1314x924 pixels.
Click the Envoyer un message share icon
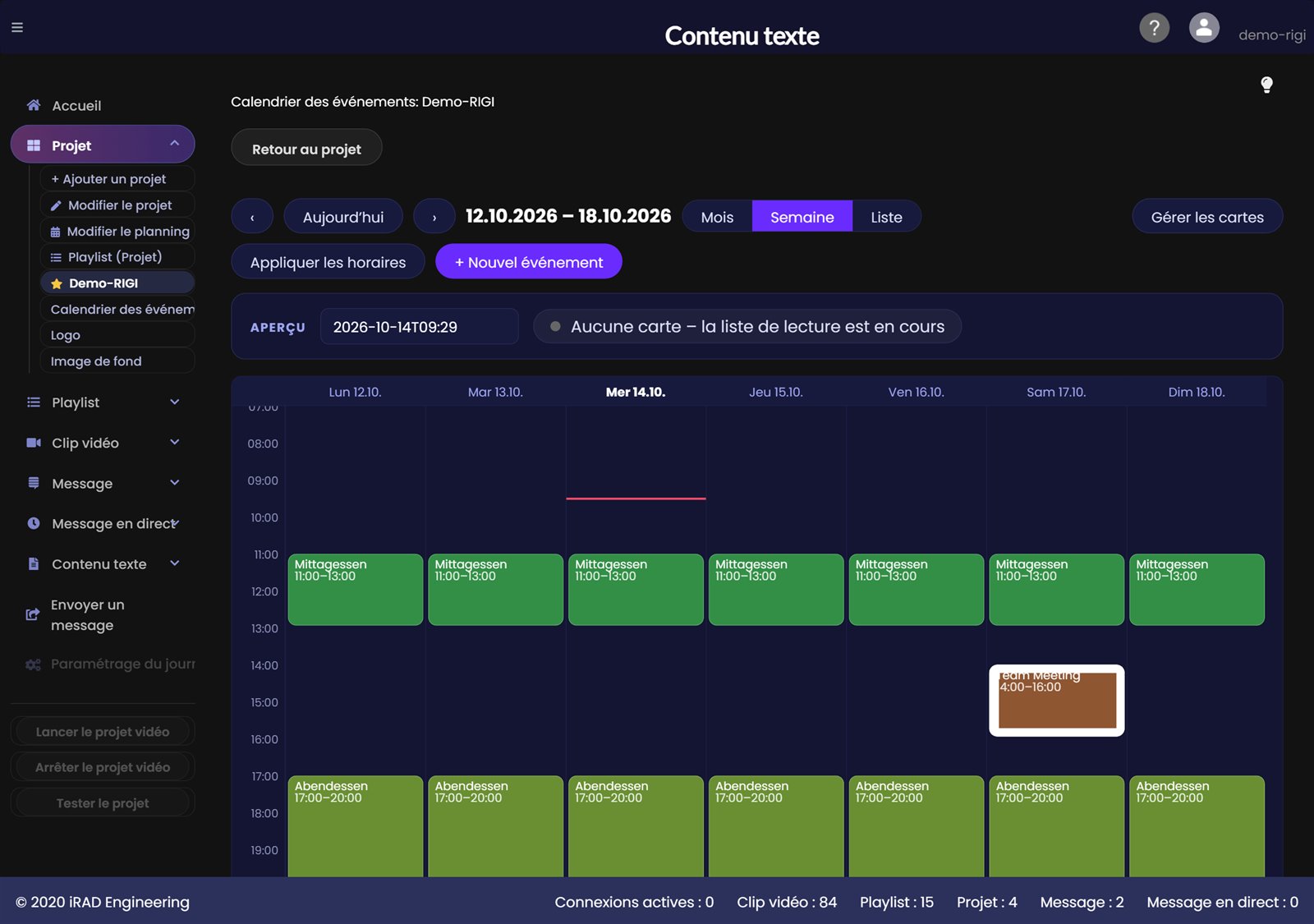coord(33,614)
